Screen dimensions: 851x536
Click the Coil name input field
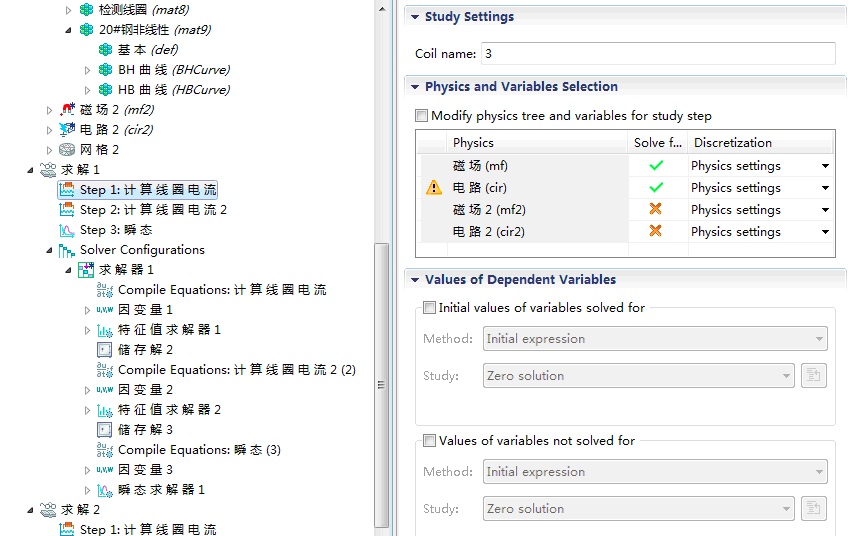[x=657, y=53]
